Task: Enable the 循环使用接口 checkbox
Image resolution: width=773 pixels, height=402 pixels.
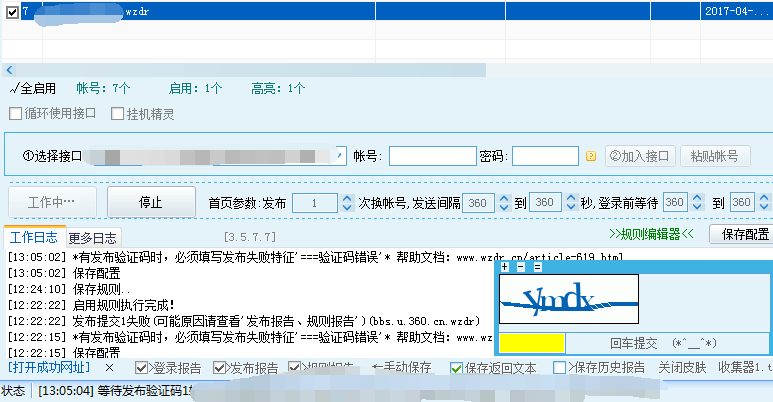Action: [15, 114]
